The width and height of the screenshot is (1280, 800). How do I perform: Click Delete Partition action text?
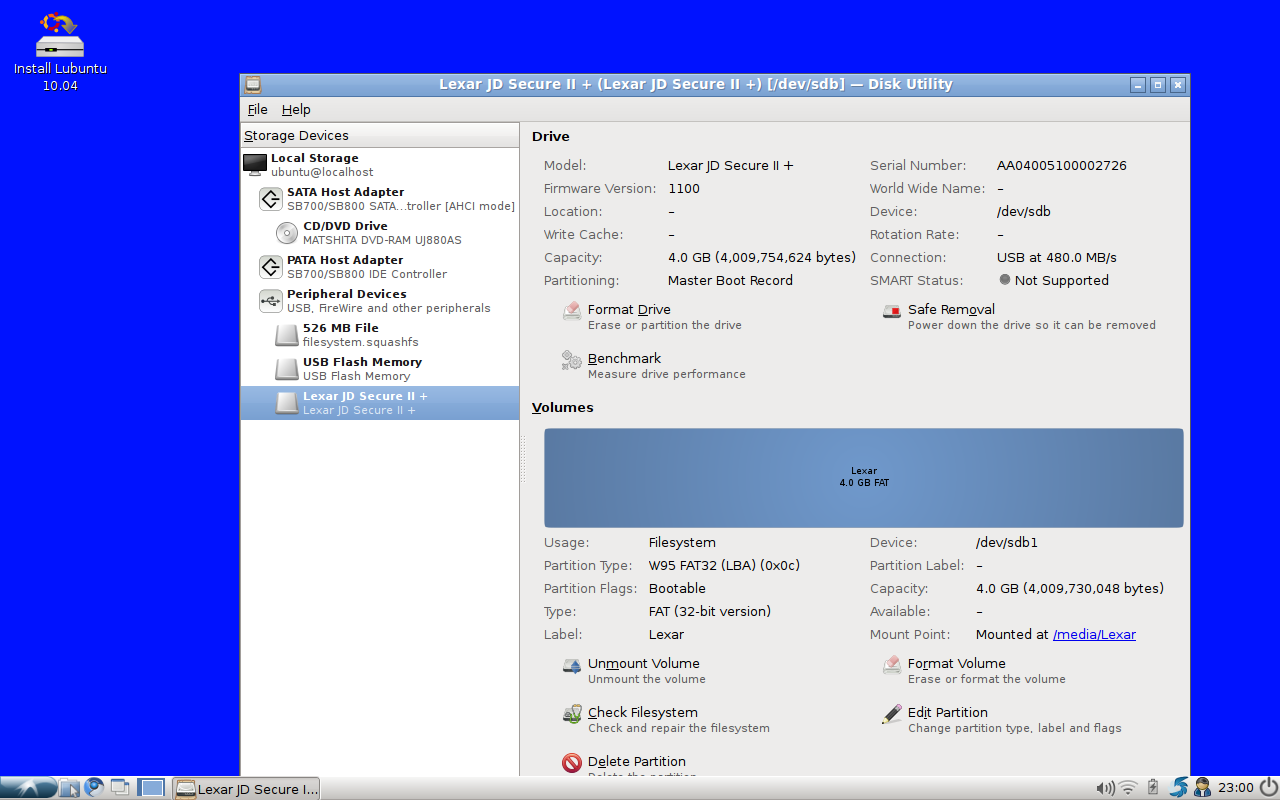(x=637, y=761)
